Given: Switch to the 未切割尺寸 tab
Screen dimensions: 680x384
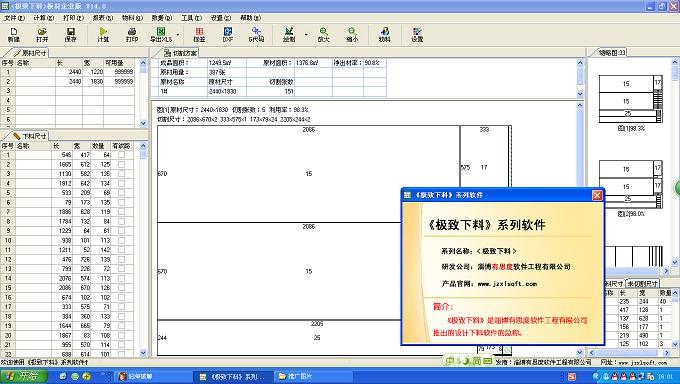Looking at the screenshot, I should (x=642, y=283).
